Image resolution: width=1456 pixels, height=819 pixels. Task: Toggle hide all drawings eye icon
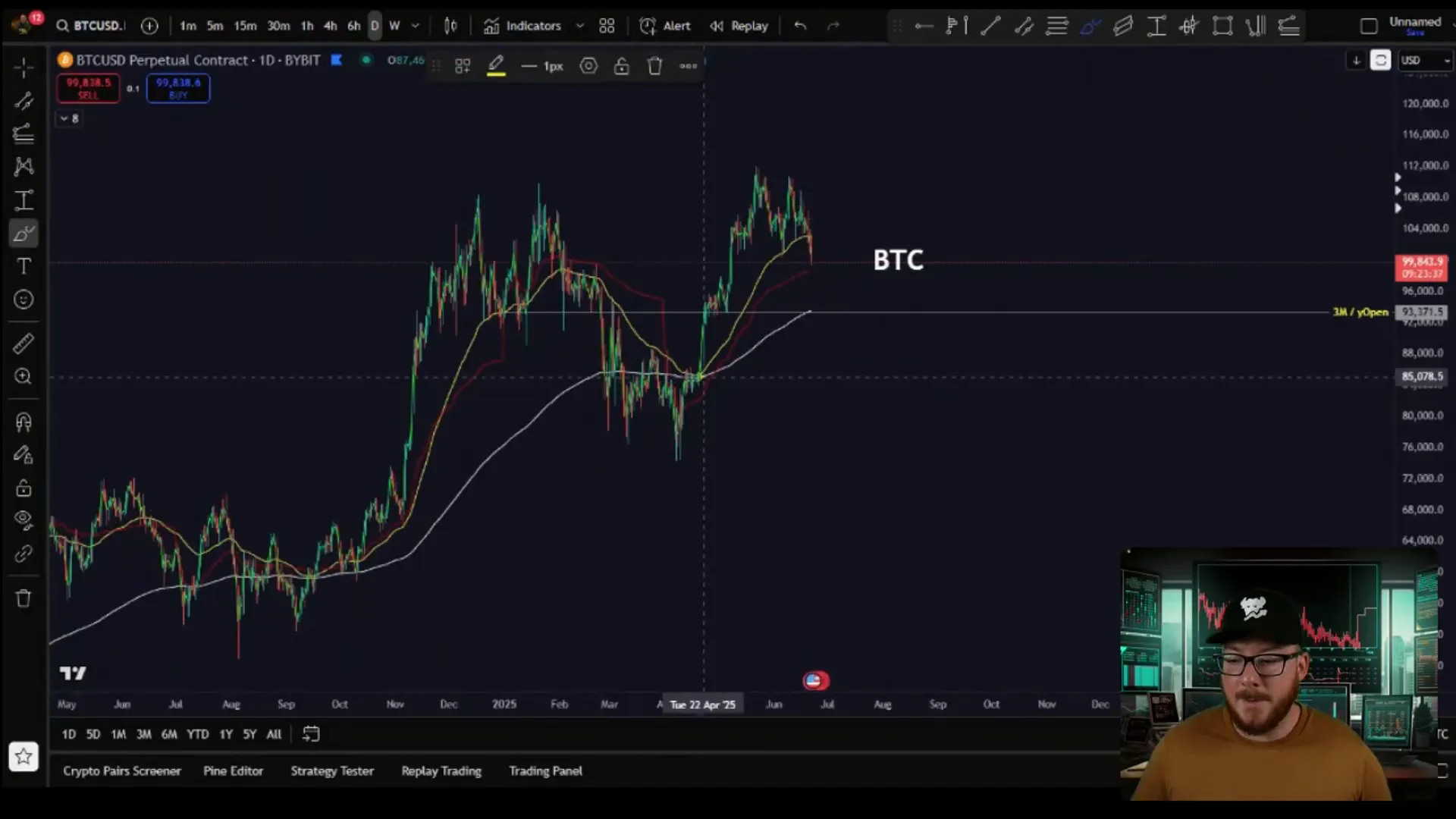click(x=24, y=520)
